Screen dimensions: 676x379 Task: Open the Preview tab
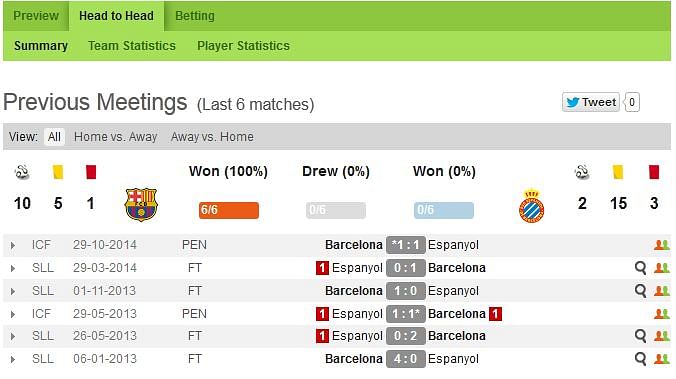point(36,16)
